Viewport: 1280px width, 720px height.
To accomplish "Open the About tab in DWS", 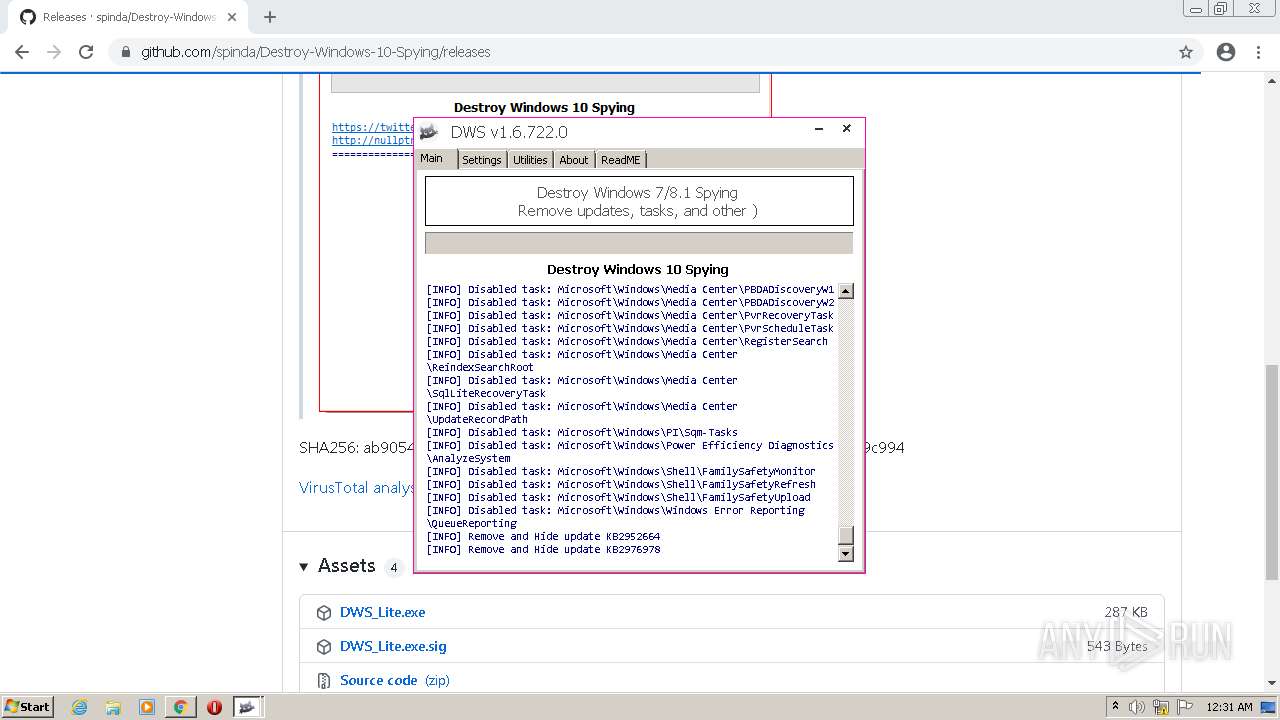I will click(x=574, y=160).
